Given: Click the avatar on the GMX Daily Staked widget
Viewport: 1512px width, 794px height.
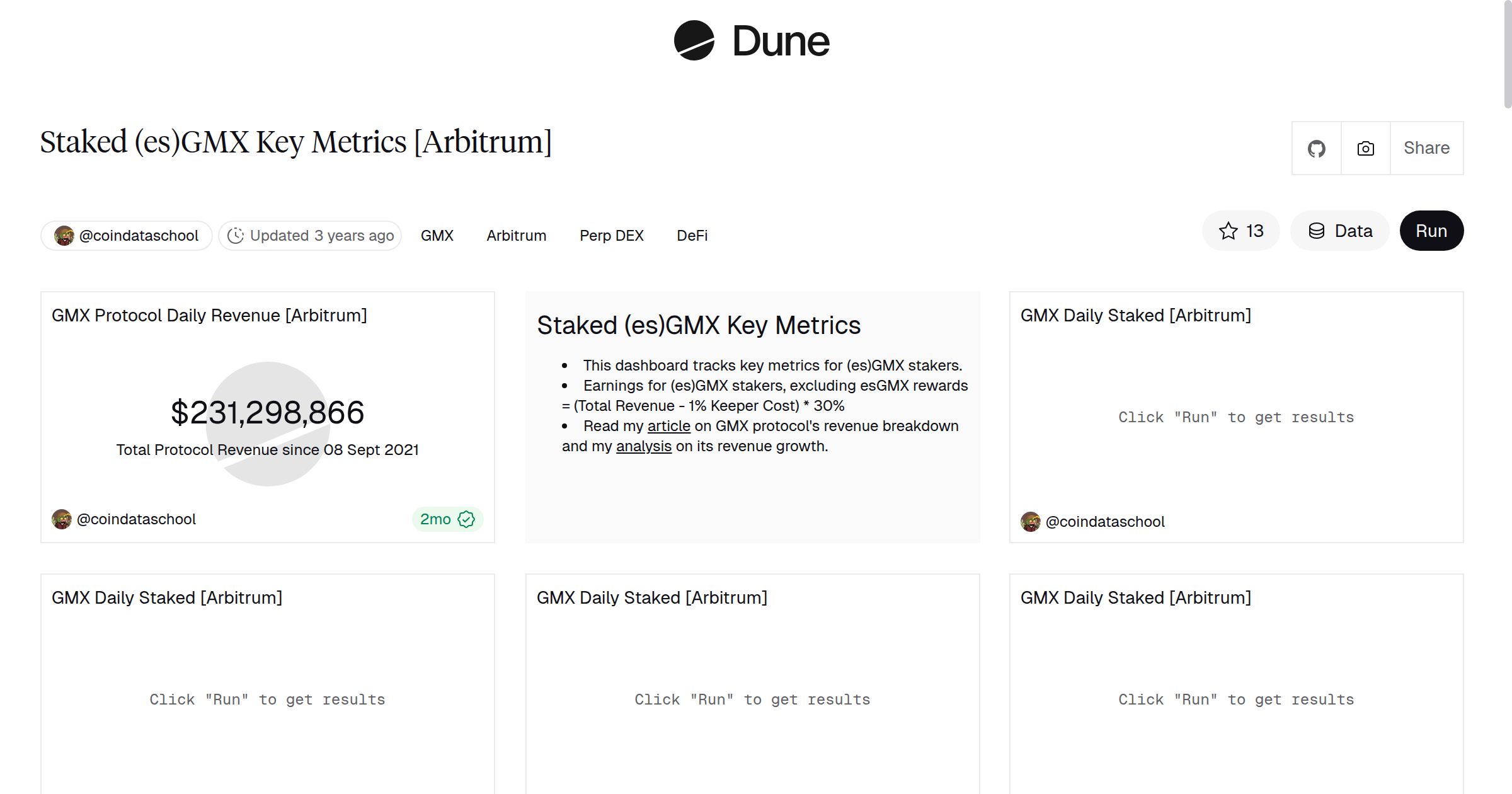Looking at the screenshot, I should coord(1032,521).
